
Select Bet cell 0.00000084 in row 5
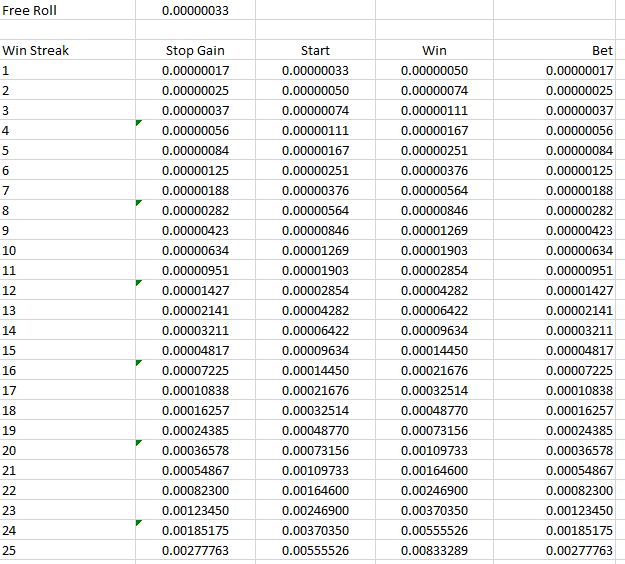pos(554,150)
